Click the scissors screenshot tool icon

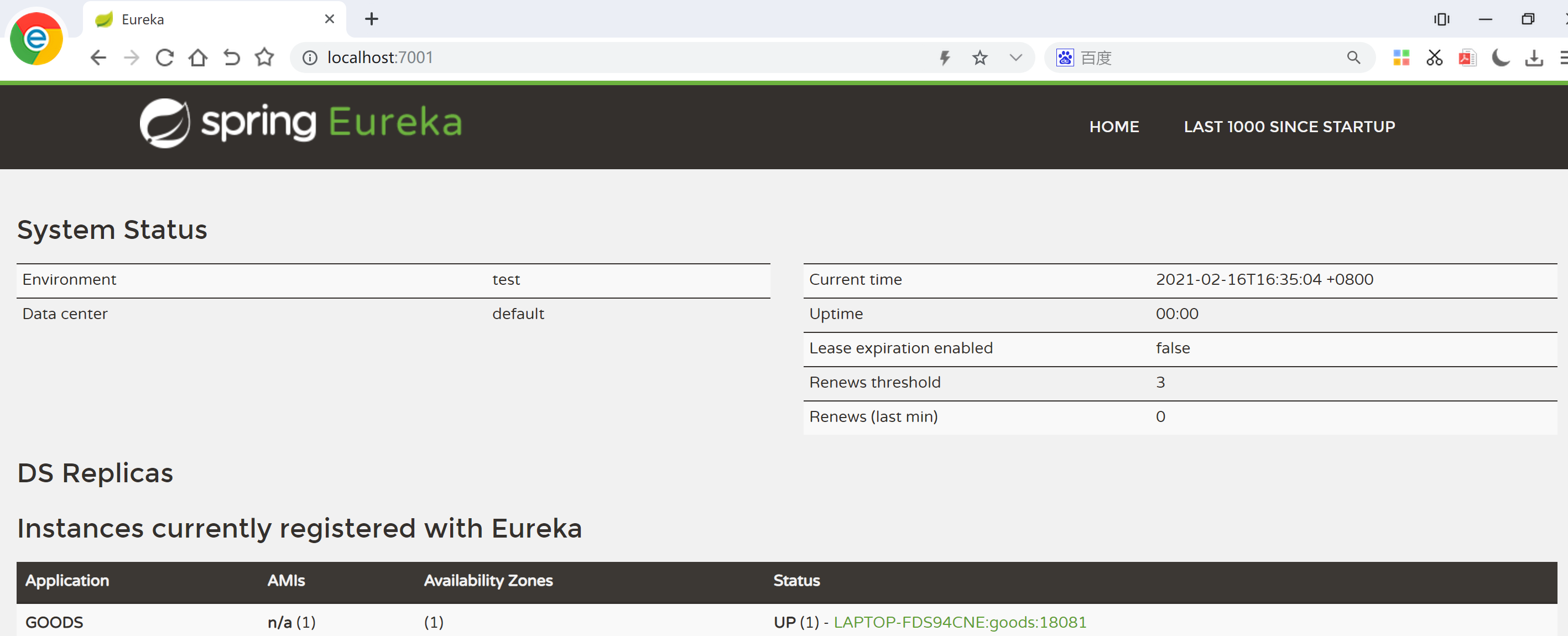tap(1434, 58)
